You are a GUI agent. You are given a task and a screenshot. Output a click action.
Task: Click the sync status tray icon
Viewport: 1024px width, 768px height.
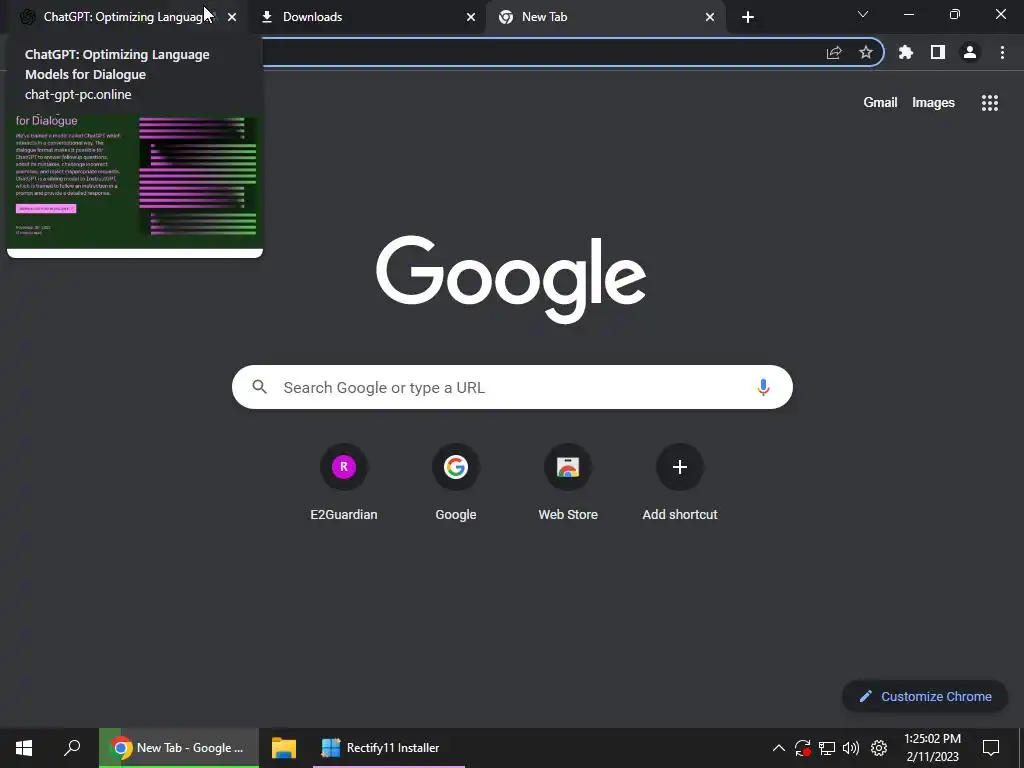click(x=803, y=748)
